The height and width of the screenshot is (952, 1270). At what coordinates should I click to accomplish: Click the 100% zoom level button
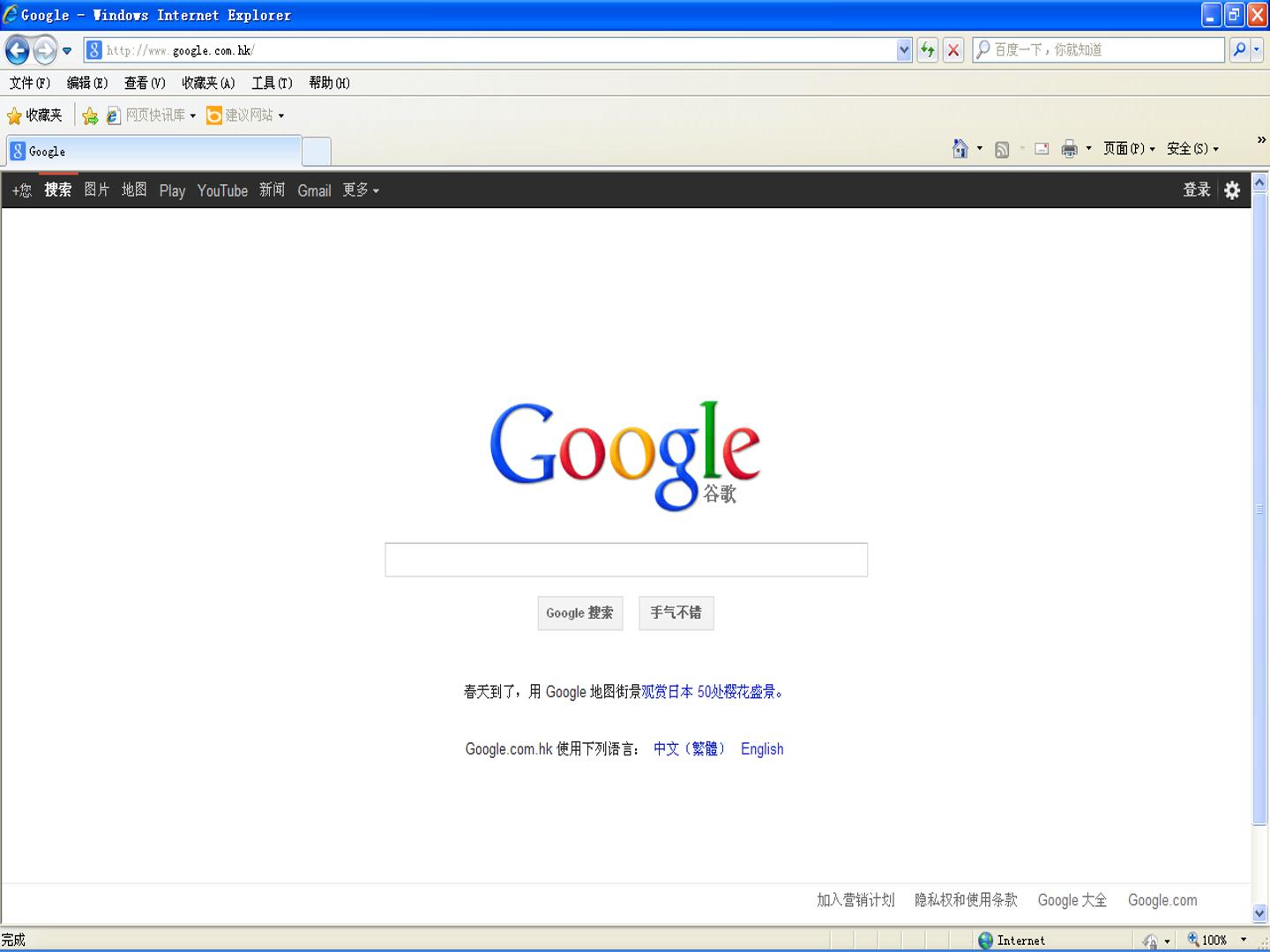tap(1207, 941)
